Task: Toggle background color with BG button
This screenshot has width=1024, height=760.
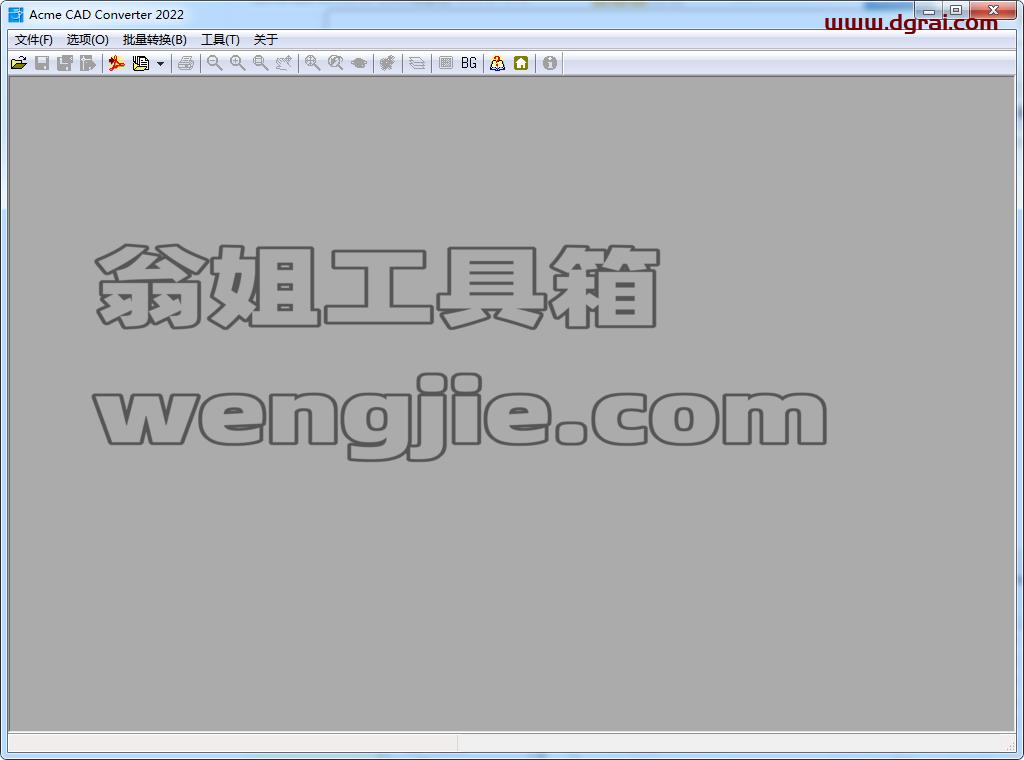Action: [469, 63]
